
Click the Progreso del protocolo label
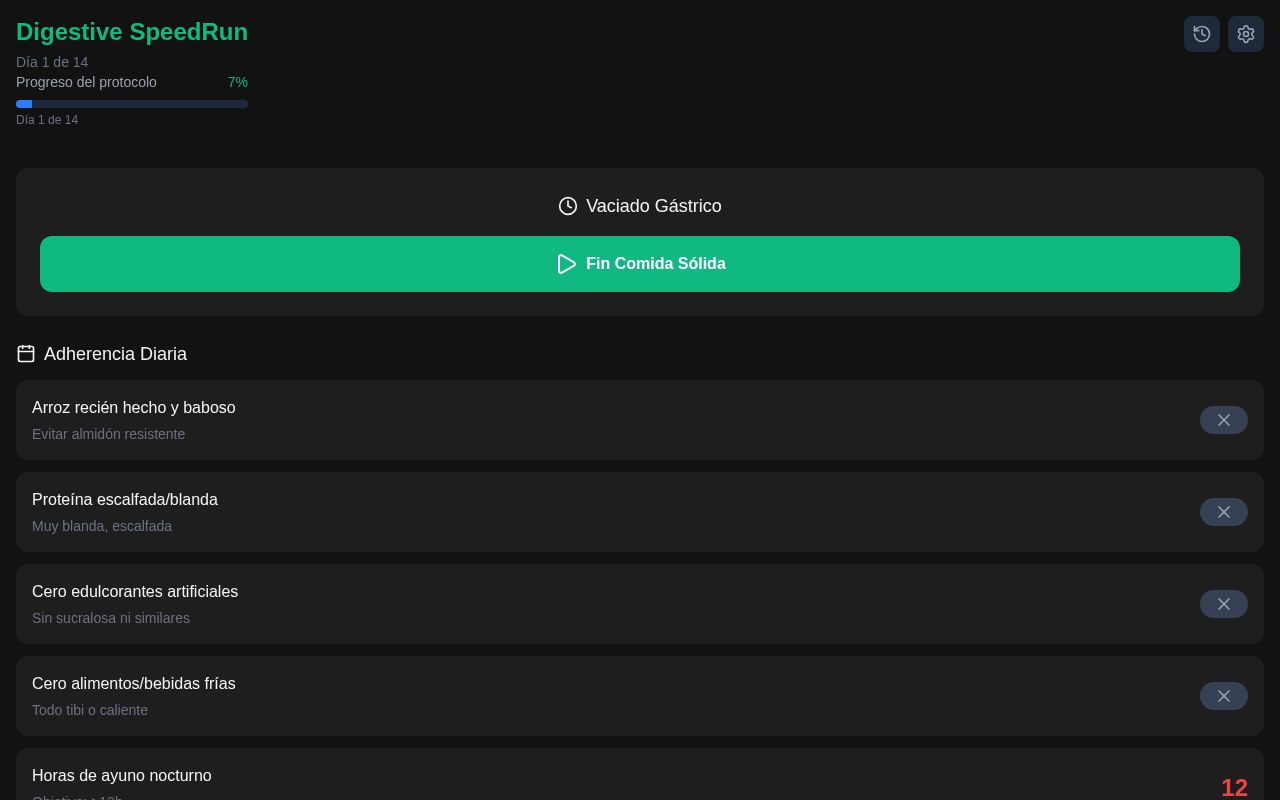(x=86, y=82)
